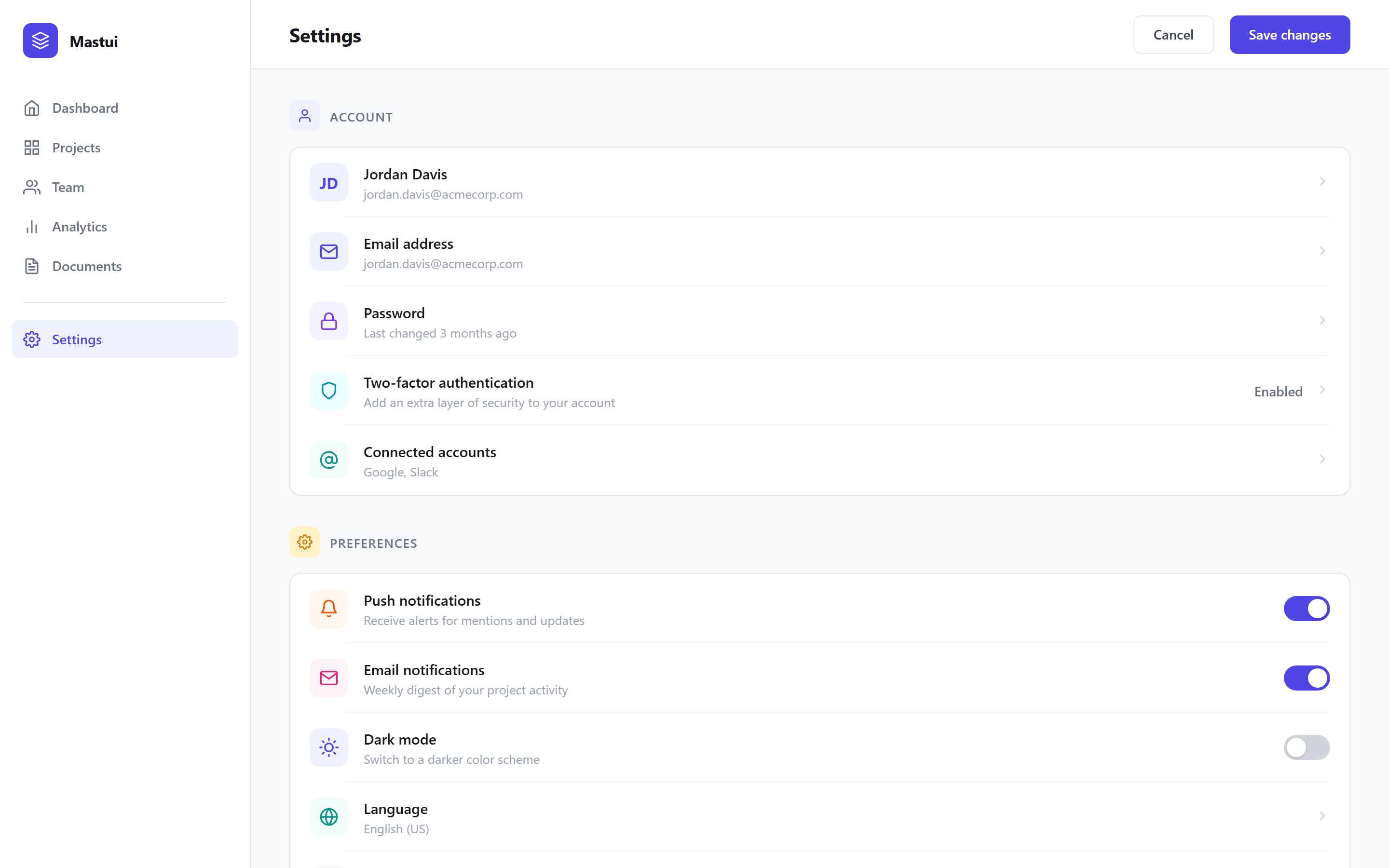Click the Analytics bar chart icon
The image size is (1389, 868).
click(31, 227)
